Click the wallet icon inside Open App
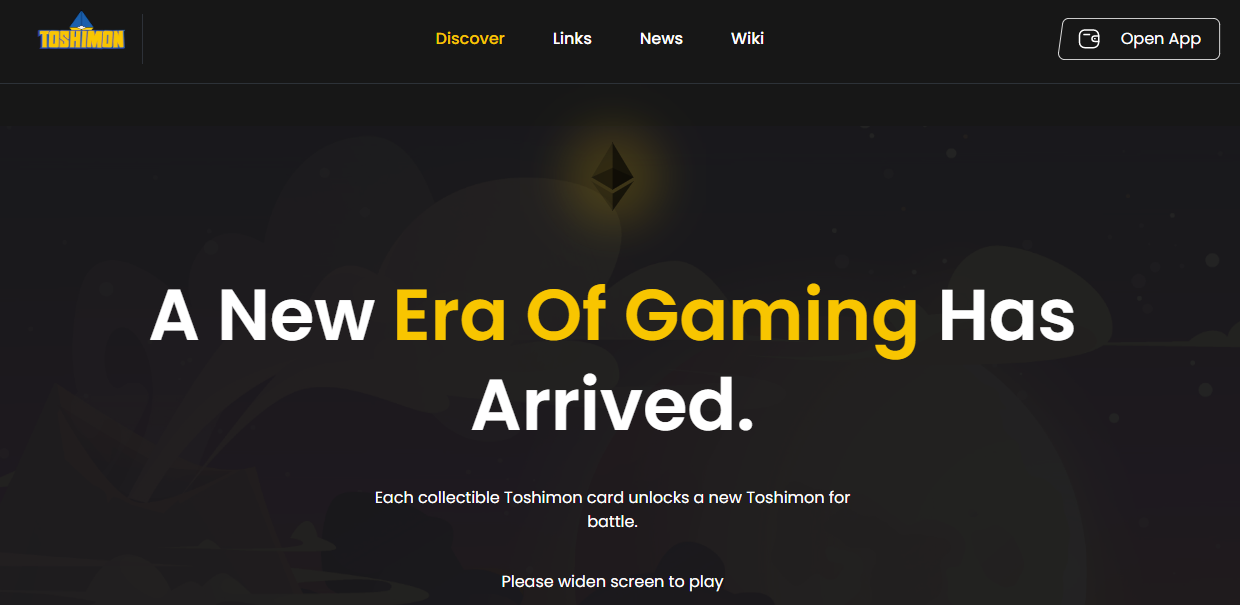This screenshot has width=1240, height=605. click(1089, 39)
